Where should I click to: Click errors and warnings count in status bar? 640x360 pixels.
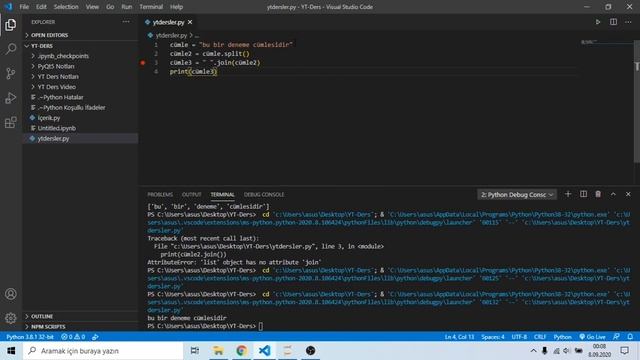point(73,337)
